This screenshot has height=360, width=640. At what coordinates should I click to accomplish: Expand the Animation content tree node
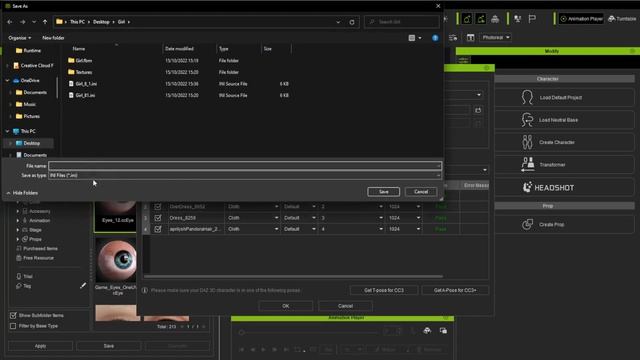(x=18, y=220)
